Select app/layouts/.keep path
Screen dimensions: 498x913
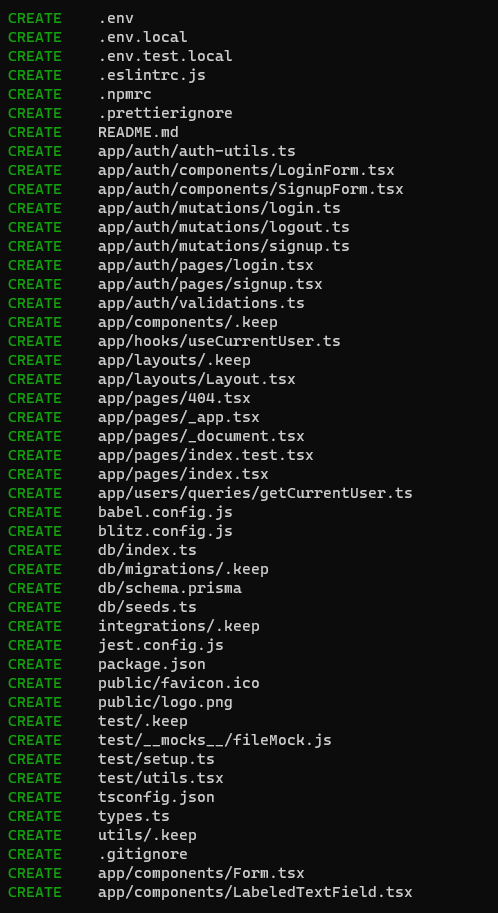coord(174,360)
